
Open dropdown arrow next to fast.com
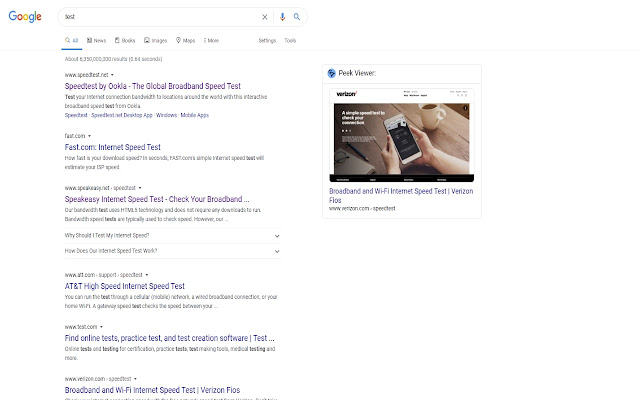(89, 136)
